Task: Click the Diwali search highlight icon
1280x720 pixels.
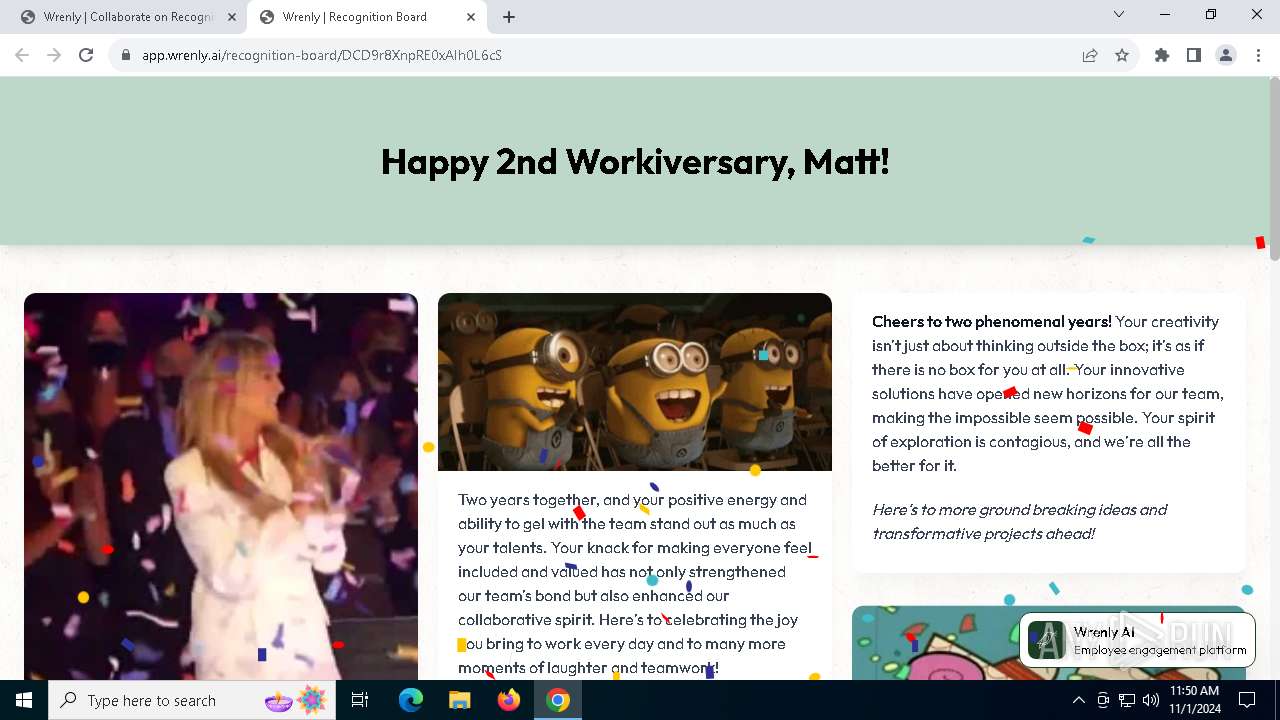Action: 296,700
